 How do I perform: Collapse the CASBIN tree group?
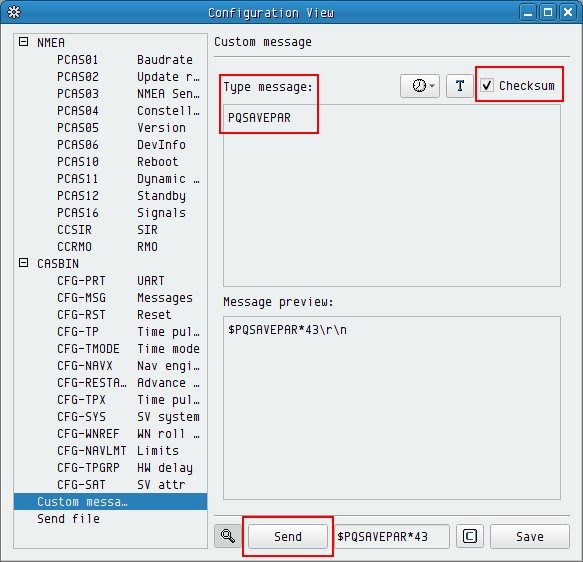click(23, 263)
